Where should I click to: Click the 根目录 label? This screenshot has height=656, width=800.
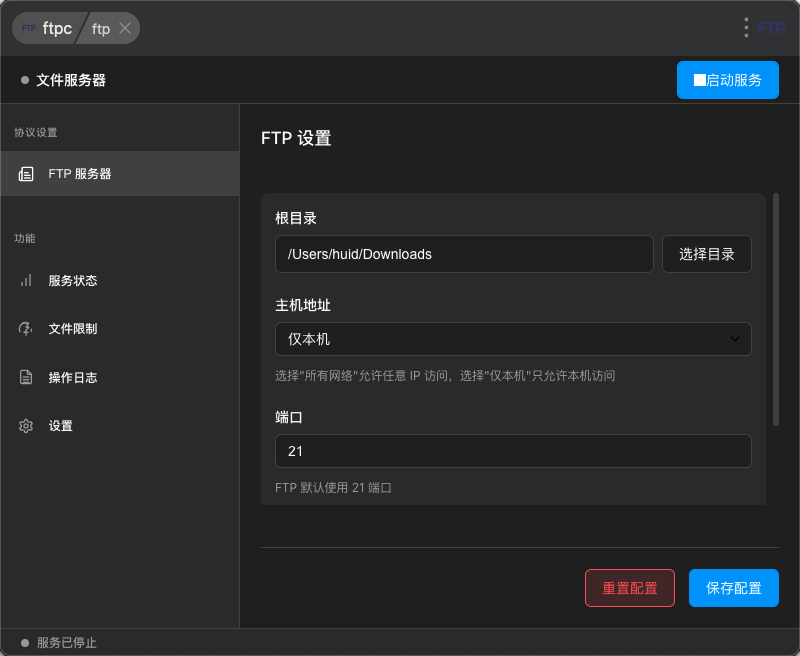(296, 218)
